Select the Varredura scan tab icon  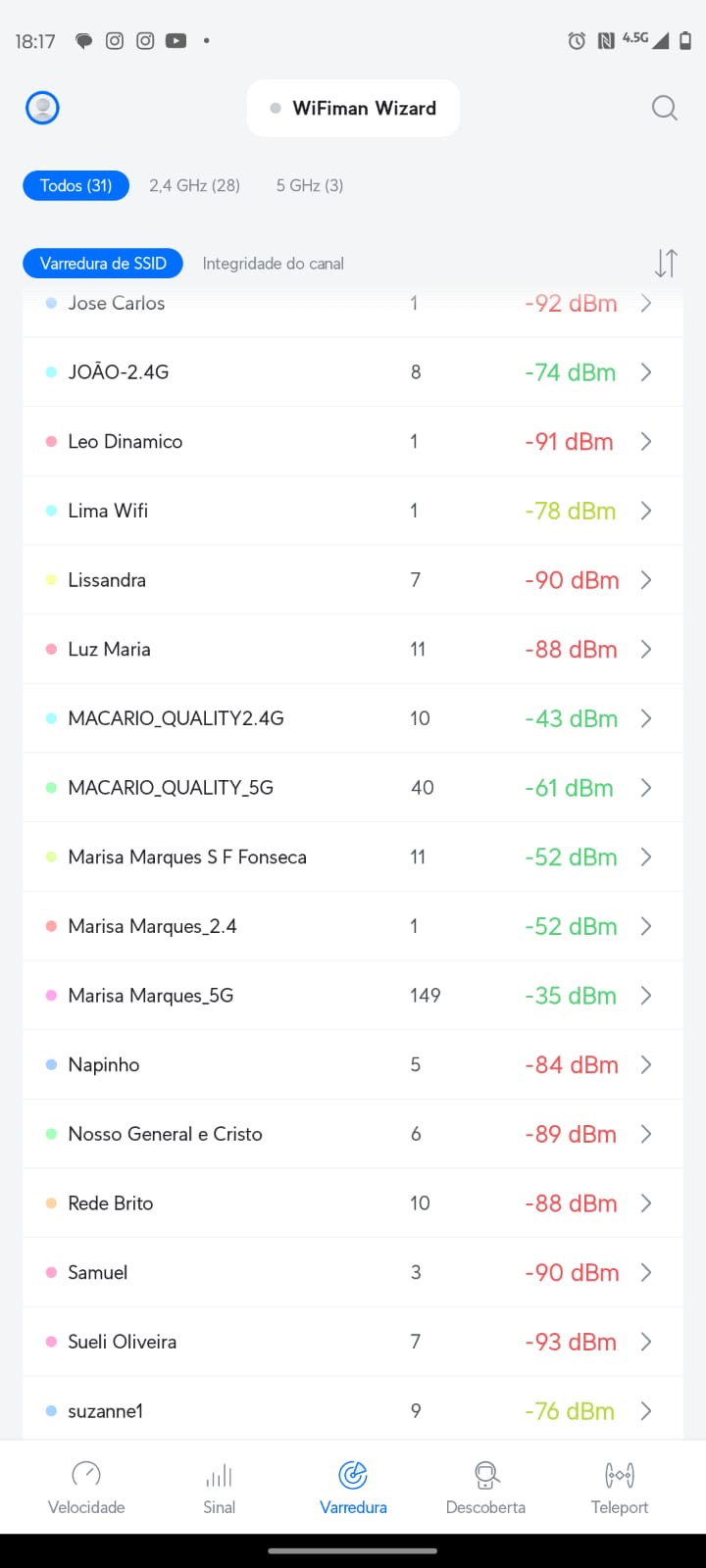(353, 1475)
